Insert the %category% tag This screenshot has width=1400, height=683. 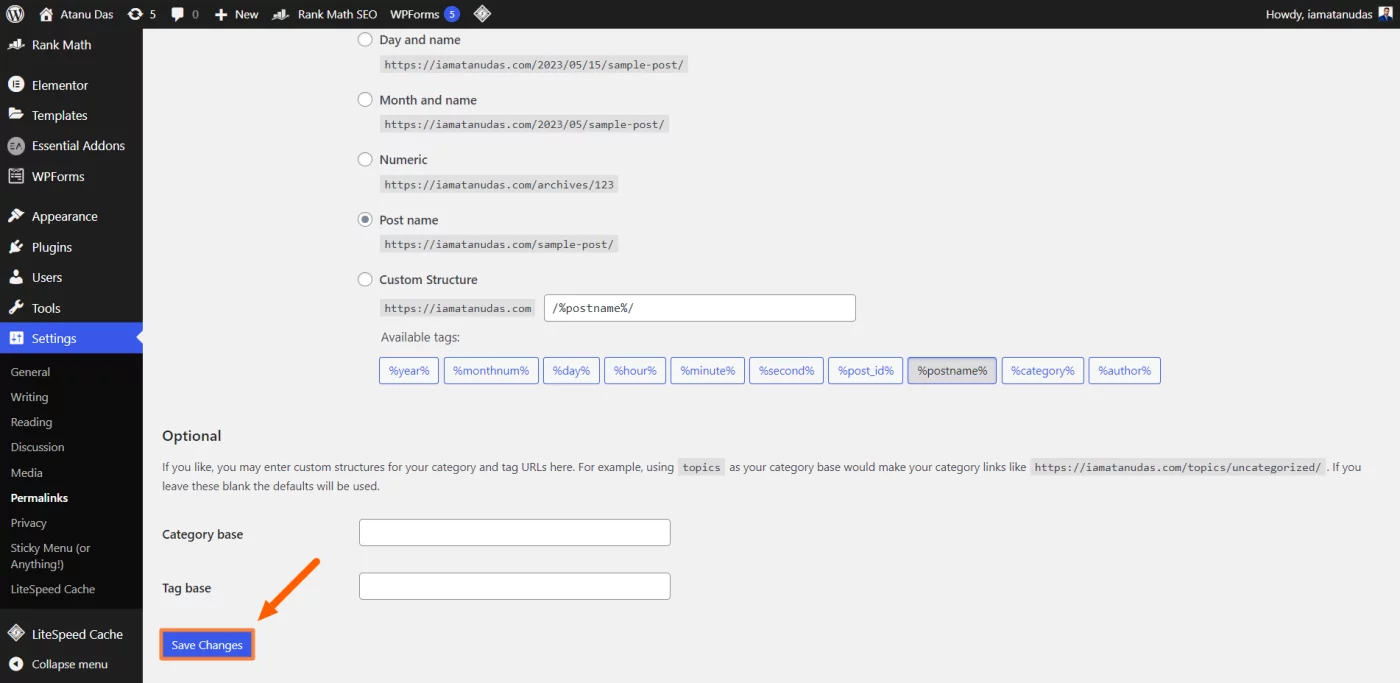tap(1043, 371)
